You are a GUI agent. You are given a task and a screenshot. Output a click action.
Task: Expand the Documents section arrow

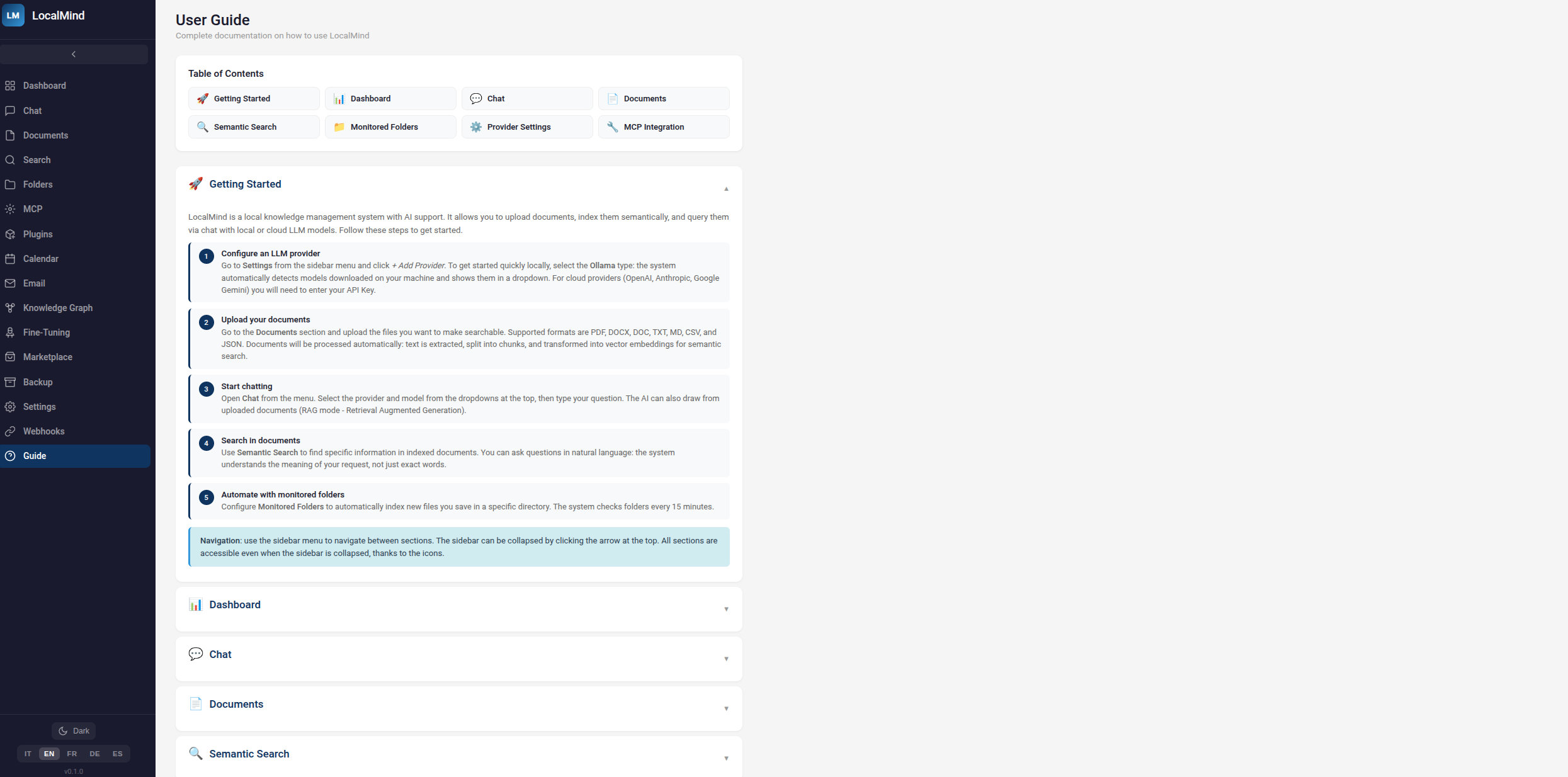pyautogui.click(x=726, y=708)
